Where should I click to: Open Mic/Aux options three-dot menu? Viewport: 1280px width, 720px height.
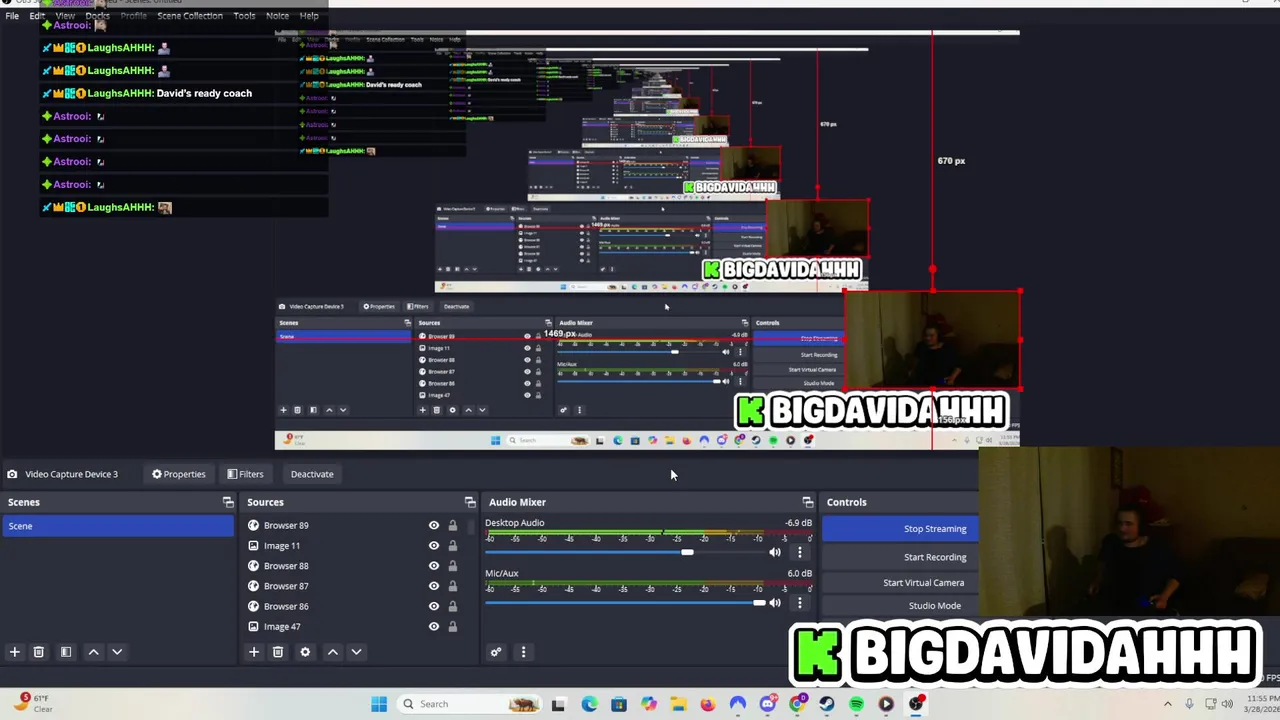tap(799, 602)
